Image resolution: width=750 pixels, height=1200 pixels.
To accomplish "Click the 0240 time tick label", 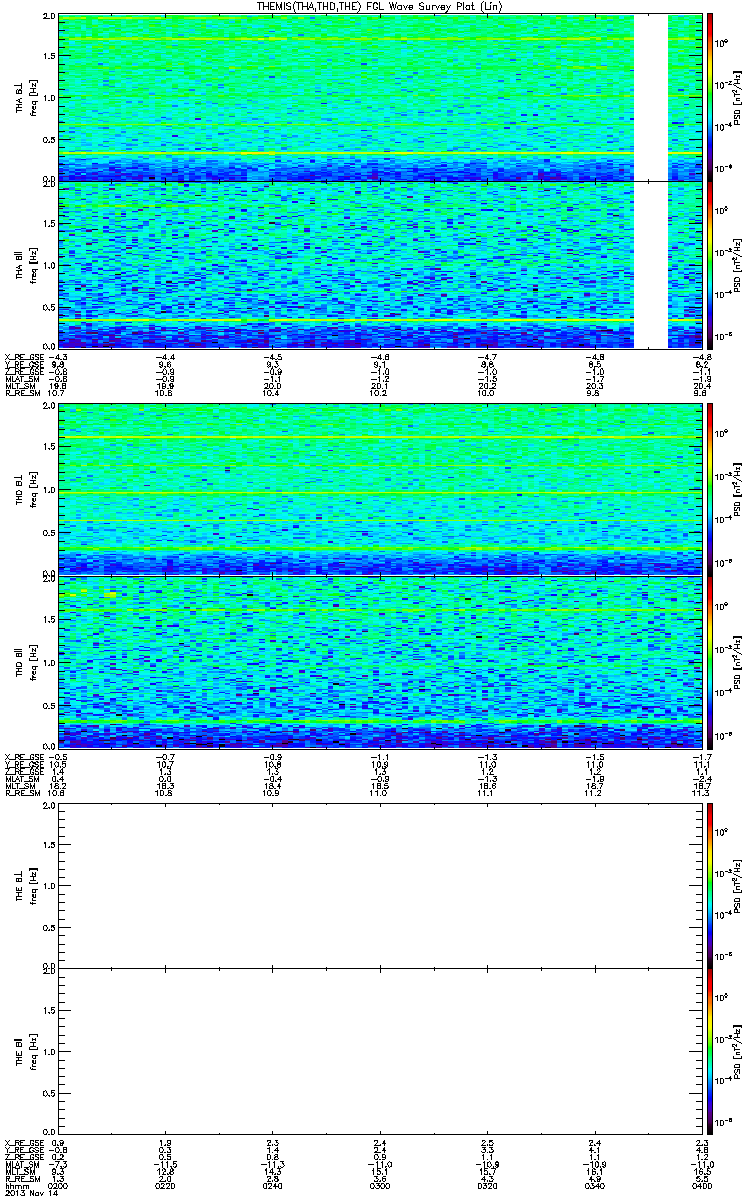I will [x=273, y=1185].
